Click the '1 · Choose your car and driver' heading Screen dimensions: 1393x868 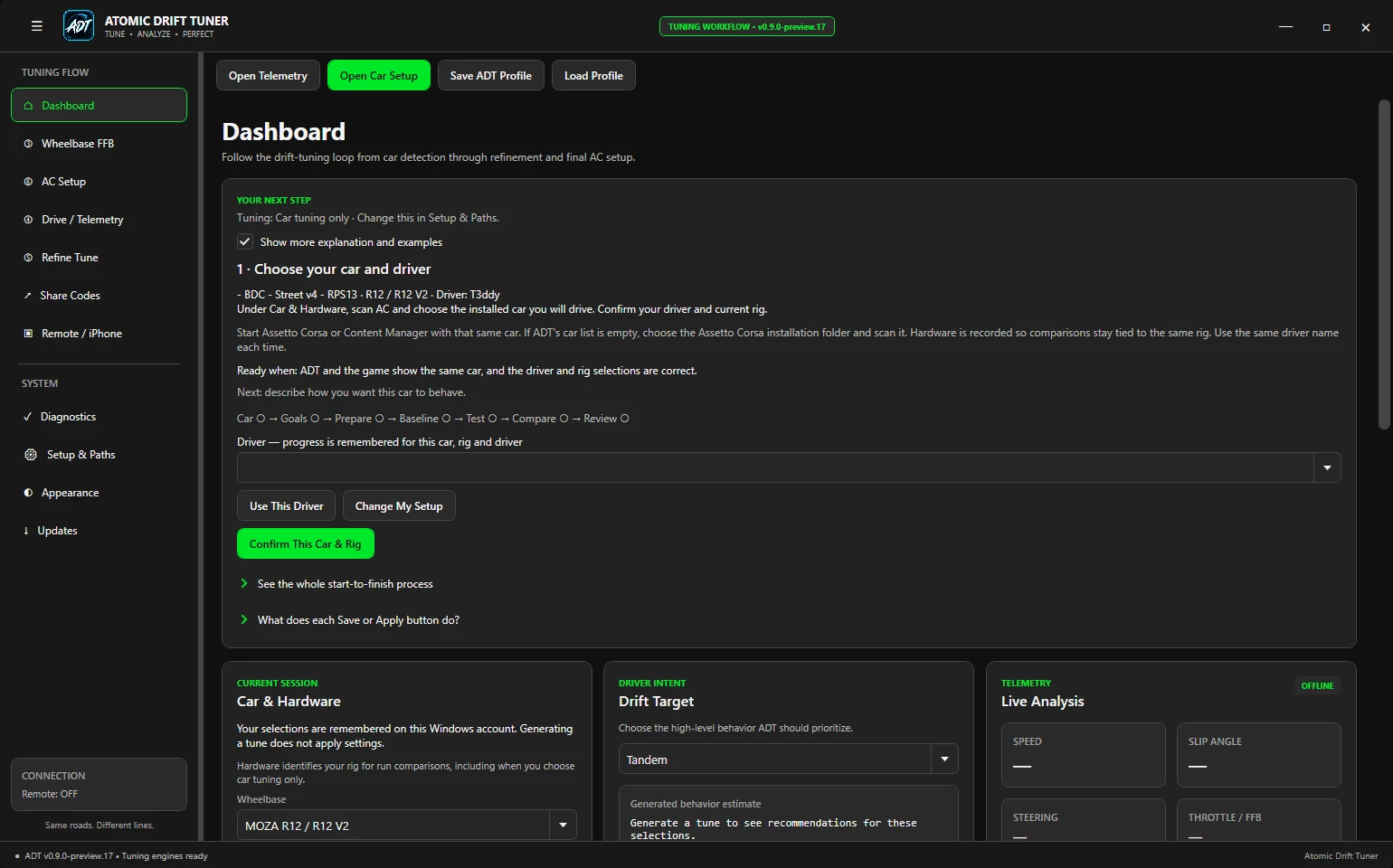tap(334, 269)
